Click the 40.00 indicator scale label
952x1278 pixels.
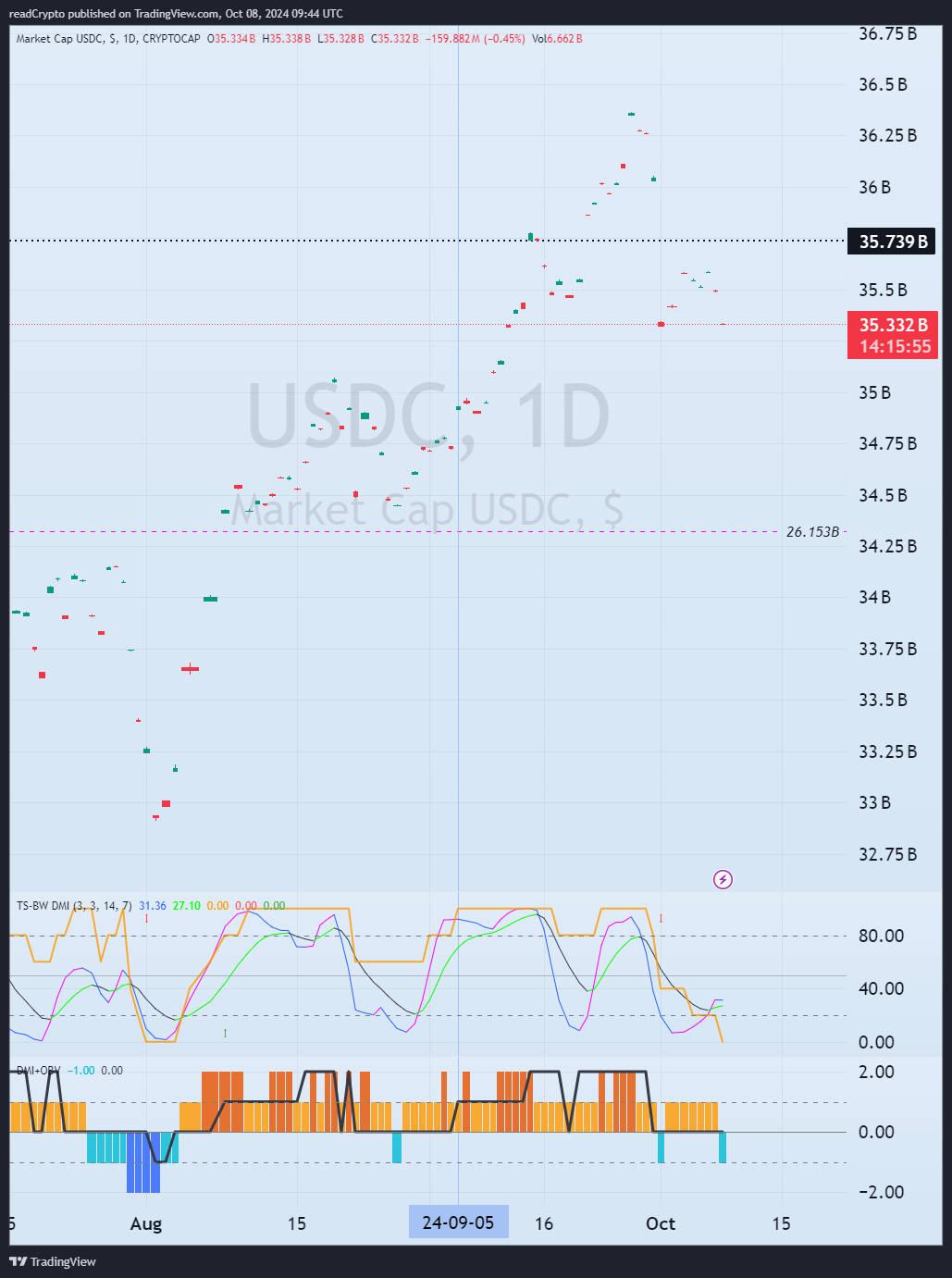[x=882, y=988]
